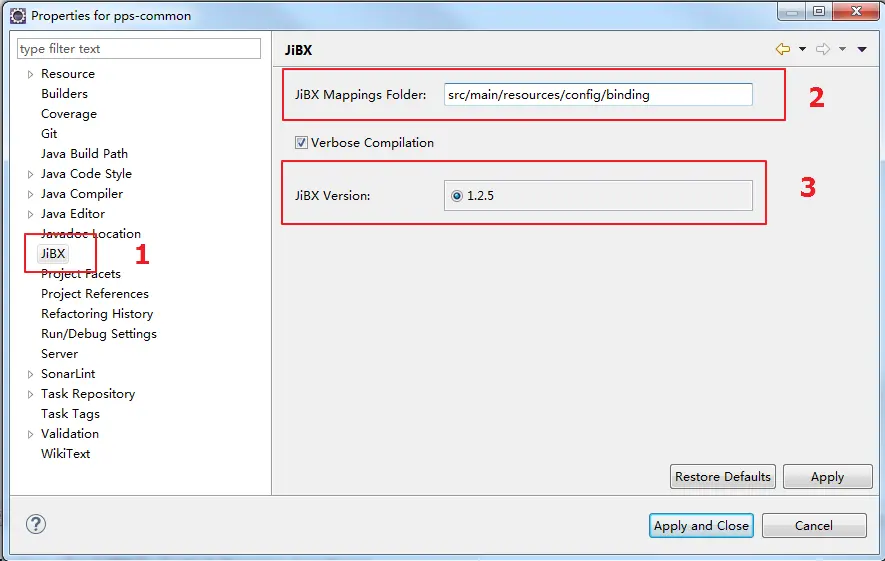Viewport: 885px width, 561px height.
Task: Select the 1.2.5 JiBX version radio button
Action: click(x=457, y=196)
